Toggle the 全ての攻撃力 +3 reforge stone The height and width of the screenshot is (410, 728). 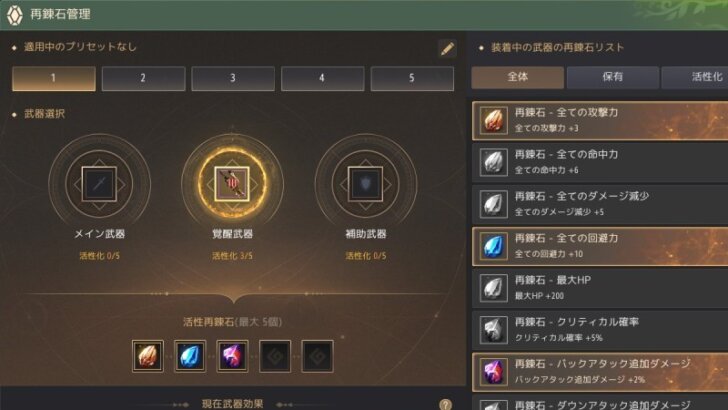click(x=600, y=120)
